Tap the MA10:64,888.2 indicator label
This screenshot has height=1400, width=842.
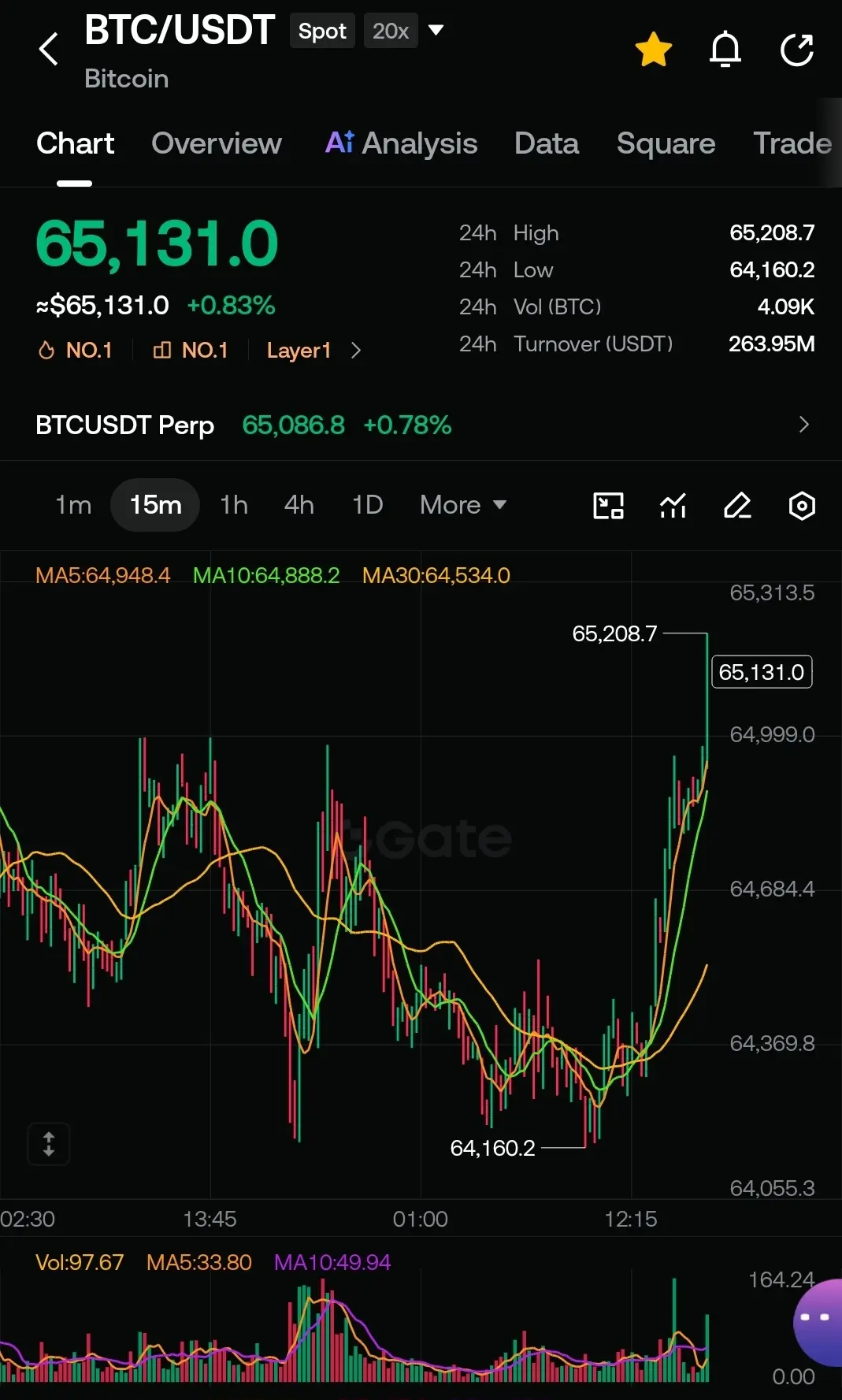coord(266,575)
